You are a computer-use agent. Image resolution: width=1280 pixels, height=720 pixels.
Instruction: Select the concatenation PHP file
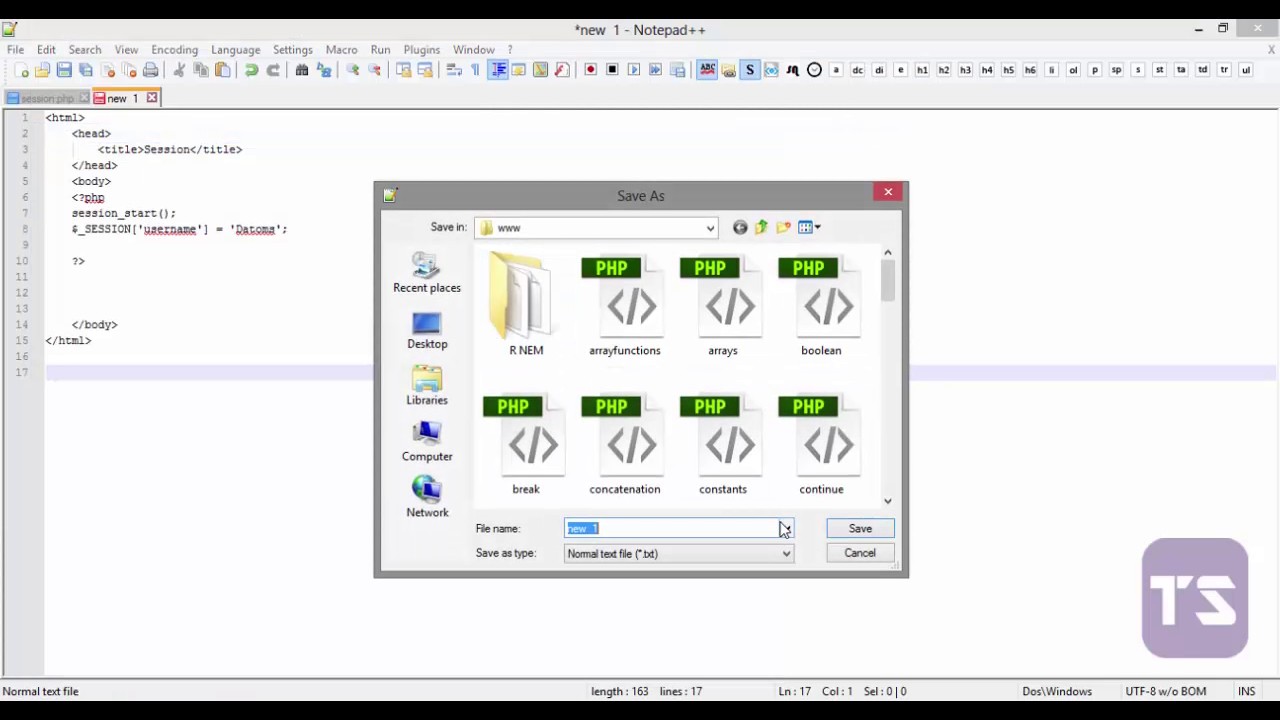coord(625,445)
